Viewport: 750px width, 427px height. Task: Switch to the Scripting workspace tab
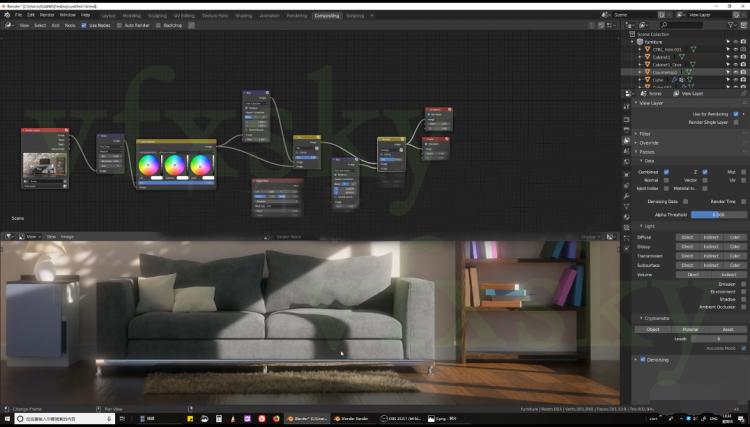(355, 16)
